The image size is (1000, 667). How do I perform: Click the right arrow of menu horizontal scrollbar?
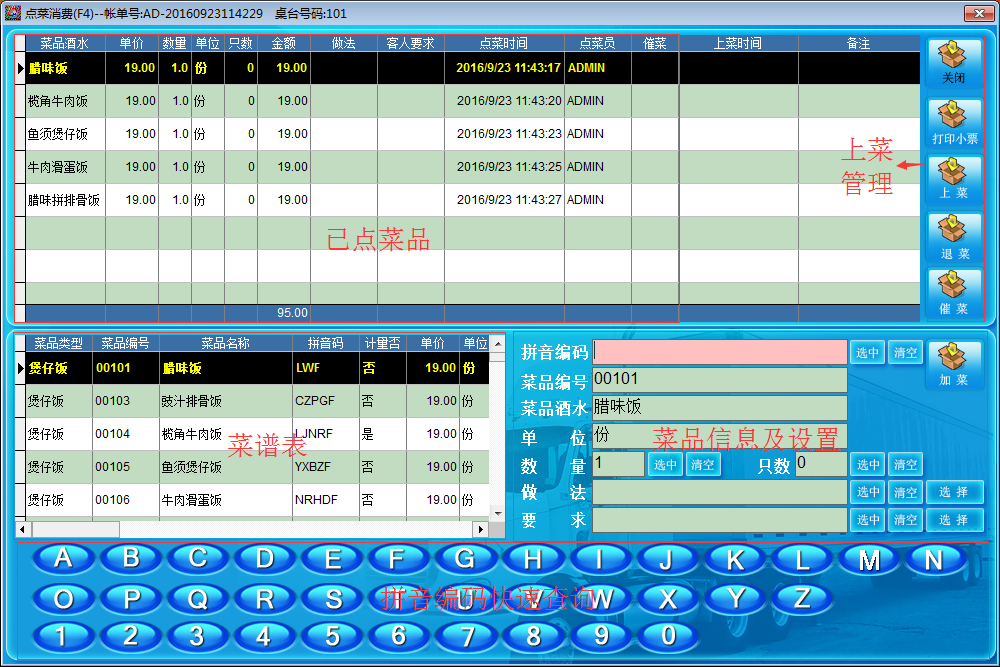(481, 529)
